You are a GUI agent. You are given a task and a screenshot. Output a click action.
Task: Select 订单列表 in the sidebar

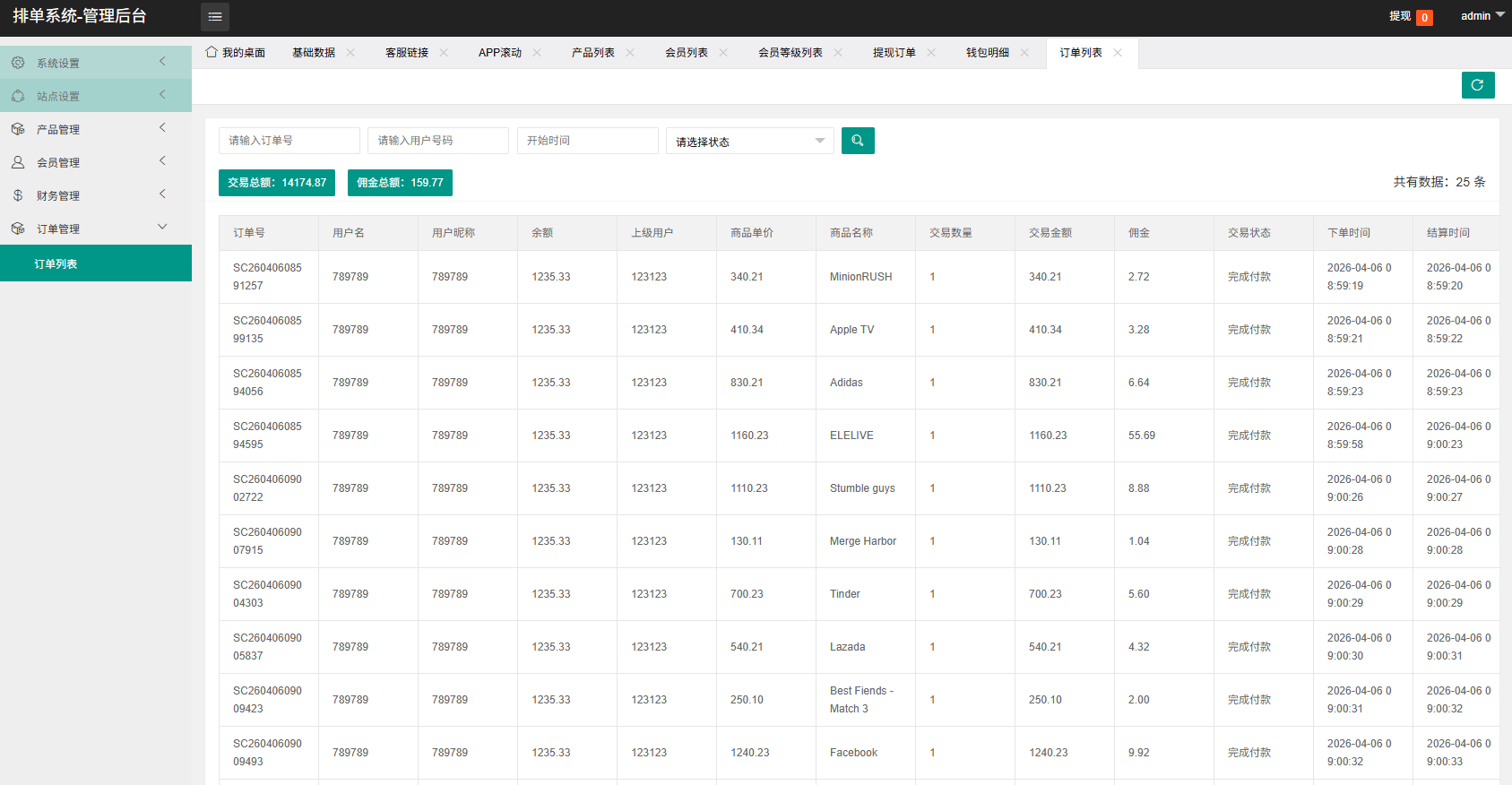pyautogui.click(x=56, y=264)
